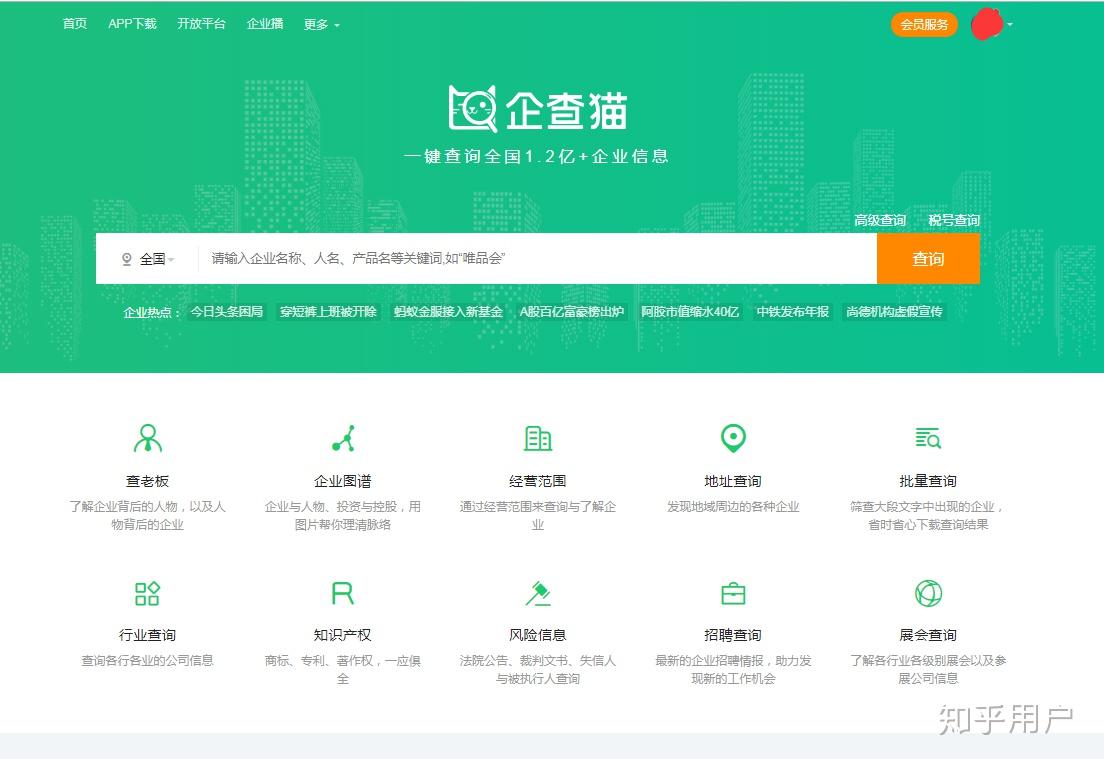
Task: Click the 高级查询 advanced search link
Action: (x=879, y=220)
